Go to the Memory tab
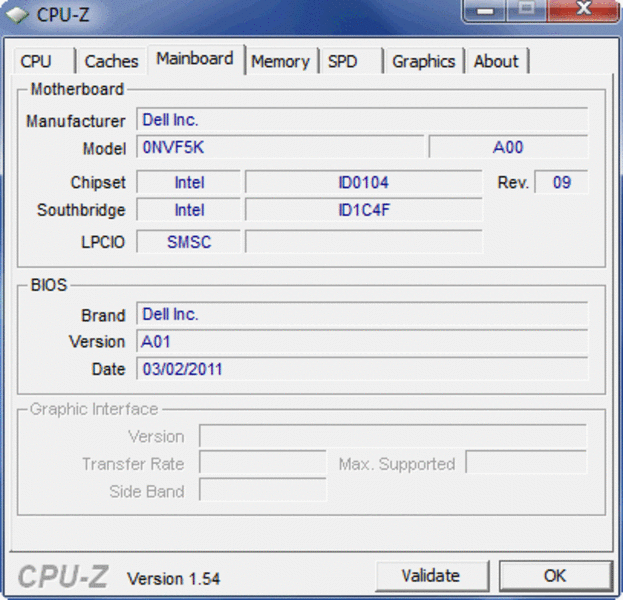 [x=281, y=61]
